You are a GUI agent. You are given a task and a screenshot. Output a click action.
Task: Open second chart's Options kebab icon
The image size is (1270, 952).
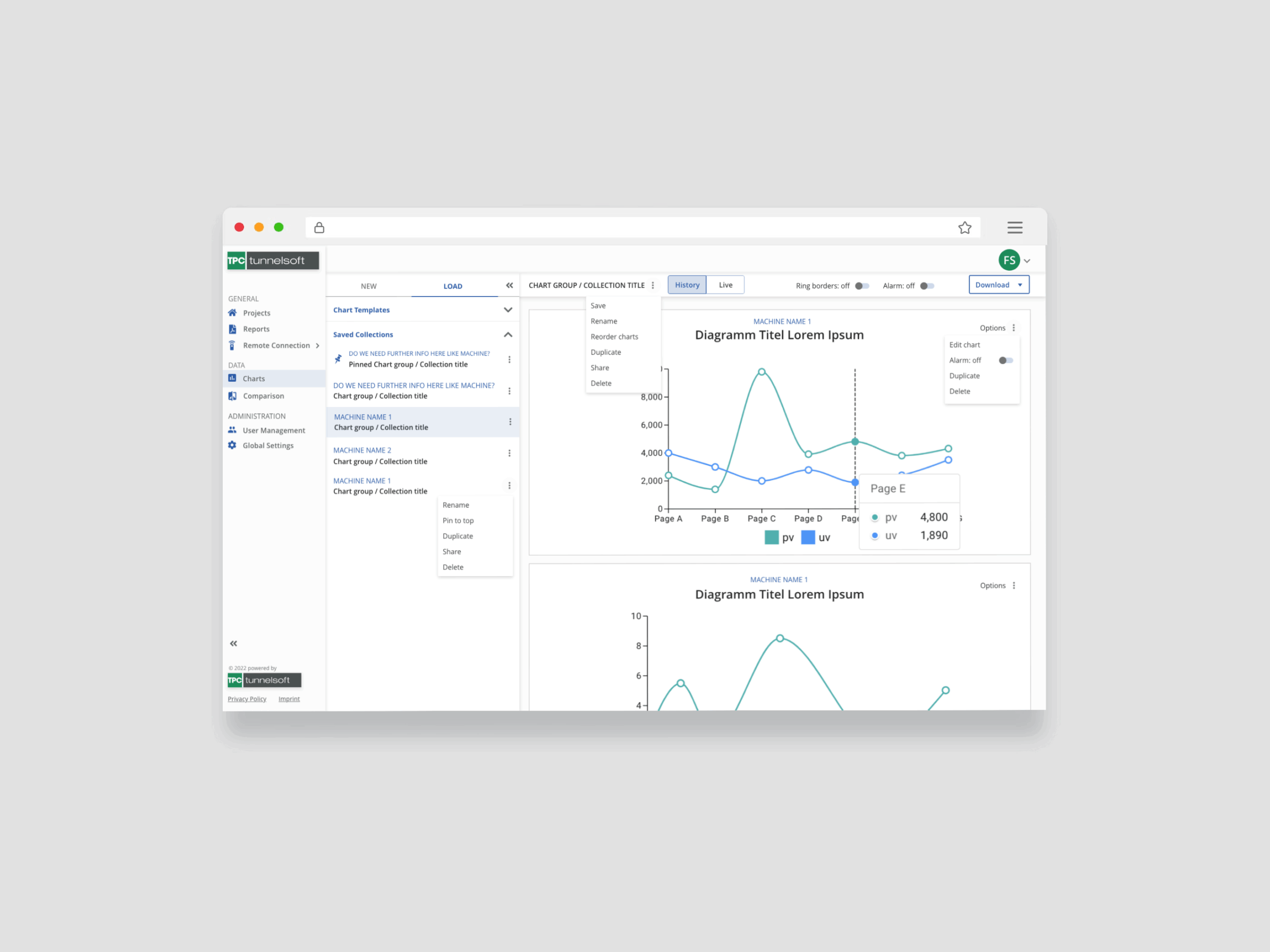[1014, 585]
